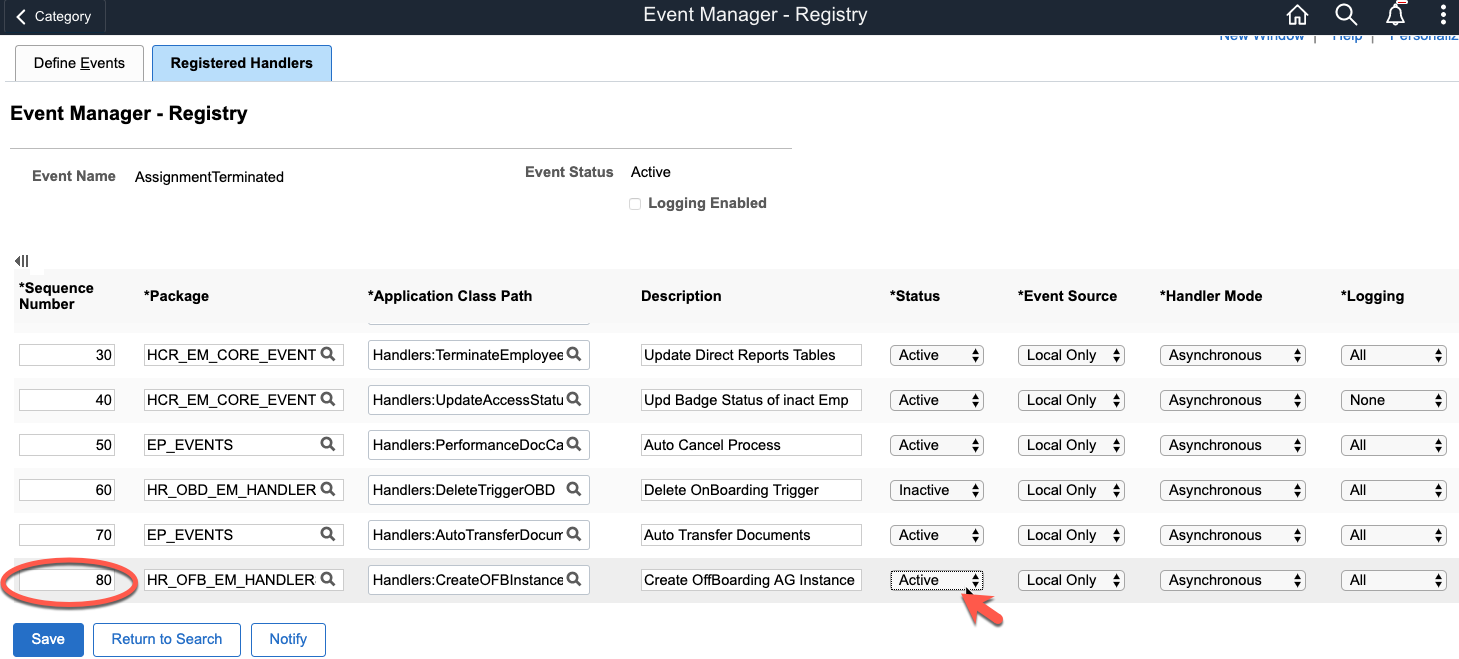Click the Return to Search button

point(166,639)
